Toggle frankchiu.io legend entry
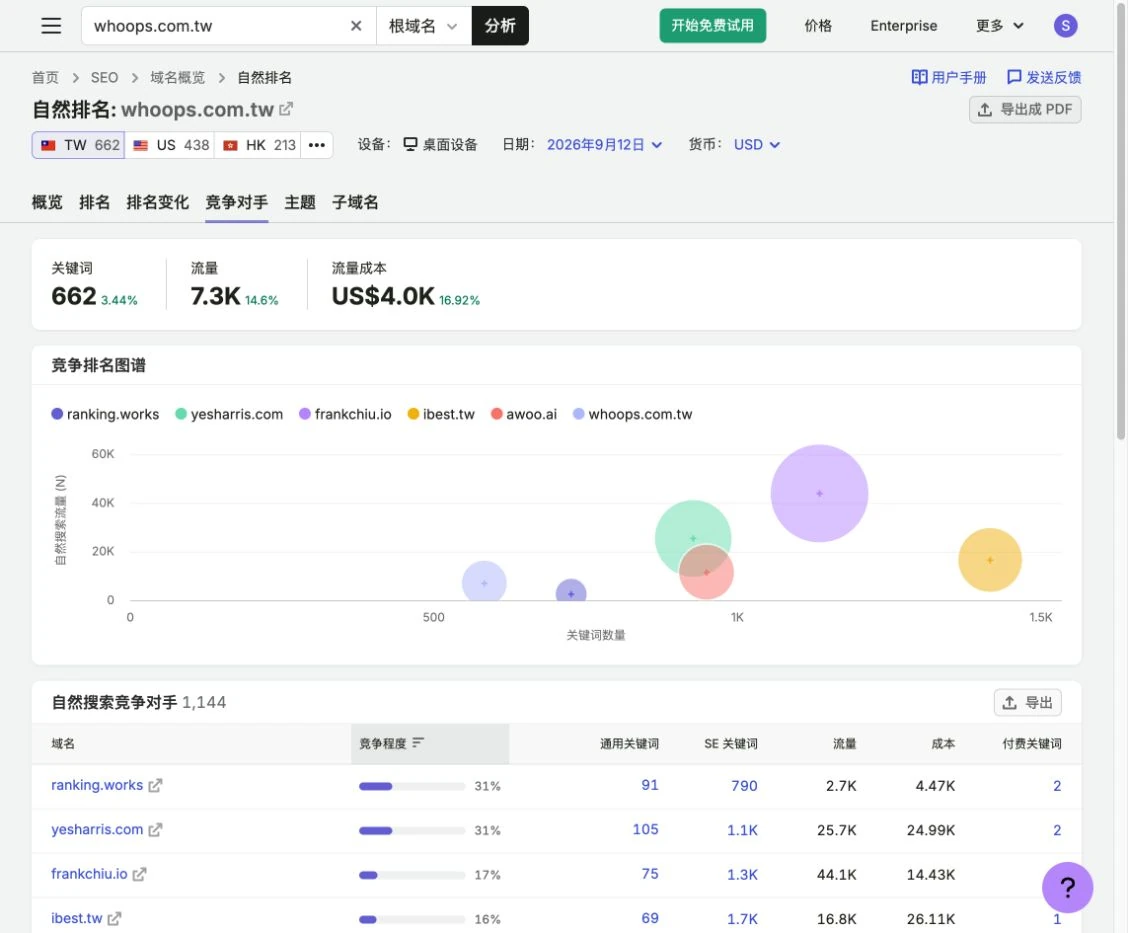 point(345,414)
